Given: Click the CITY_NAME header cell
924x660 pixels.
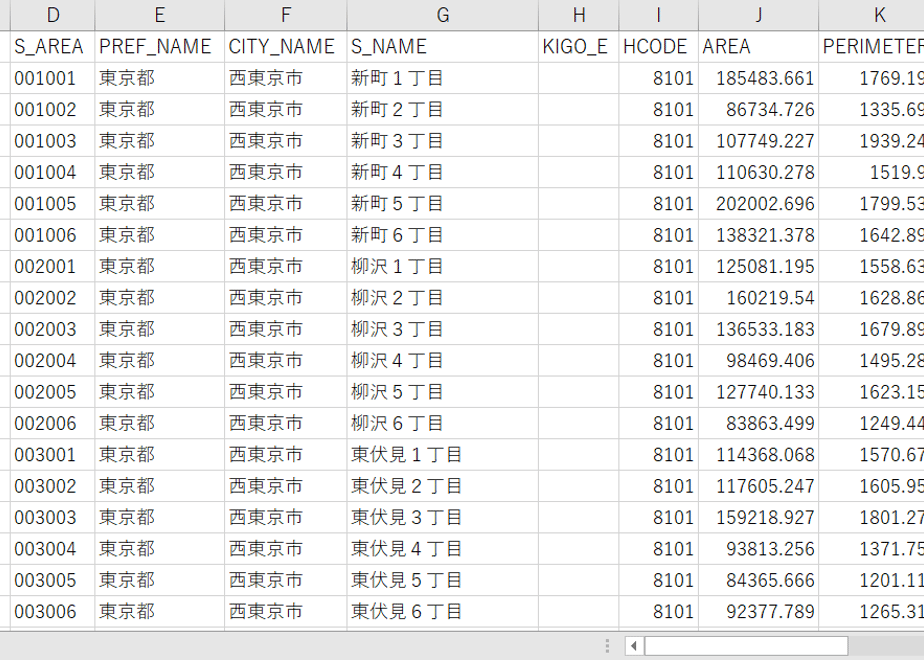Looking at the screenshot, I should pos(286,47).
